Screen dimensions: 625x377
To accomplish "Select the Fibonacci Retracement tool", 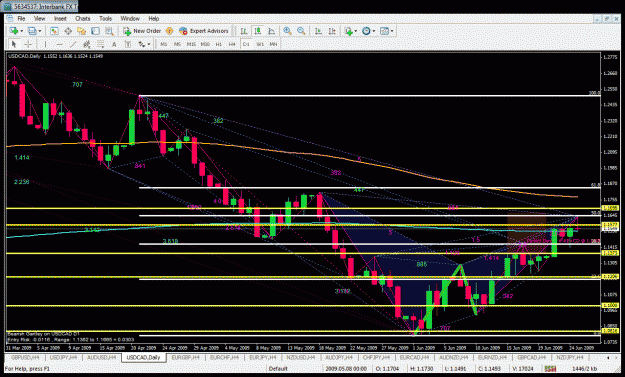I will click(x=100, y=44).
